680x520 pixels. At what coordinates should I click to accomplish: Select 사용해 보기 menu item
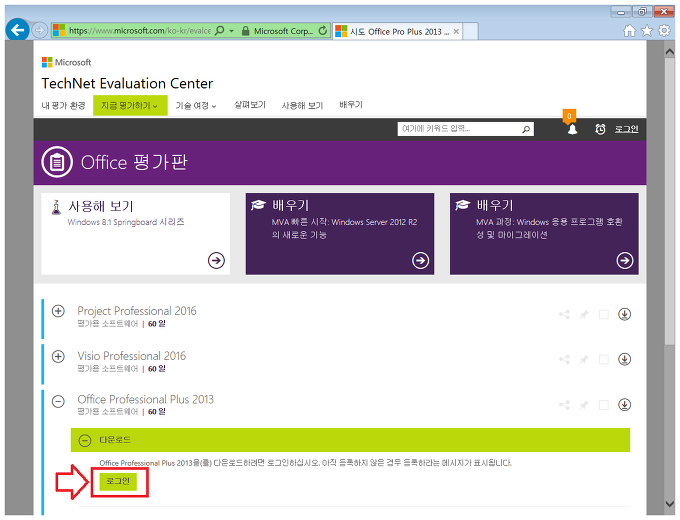coord(302,105)
